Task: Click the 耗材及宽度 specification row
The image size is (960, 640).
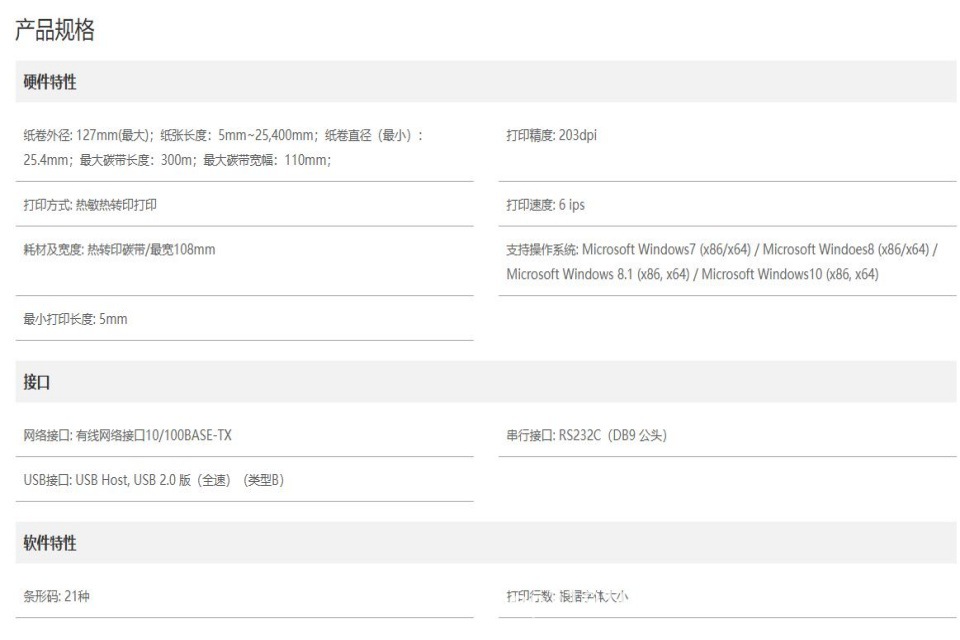Action: [x=119, y=250]
